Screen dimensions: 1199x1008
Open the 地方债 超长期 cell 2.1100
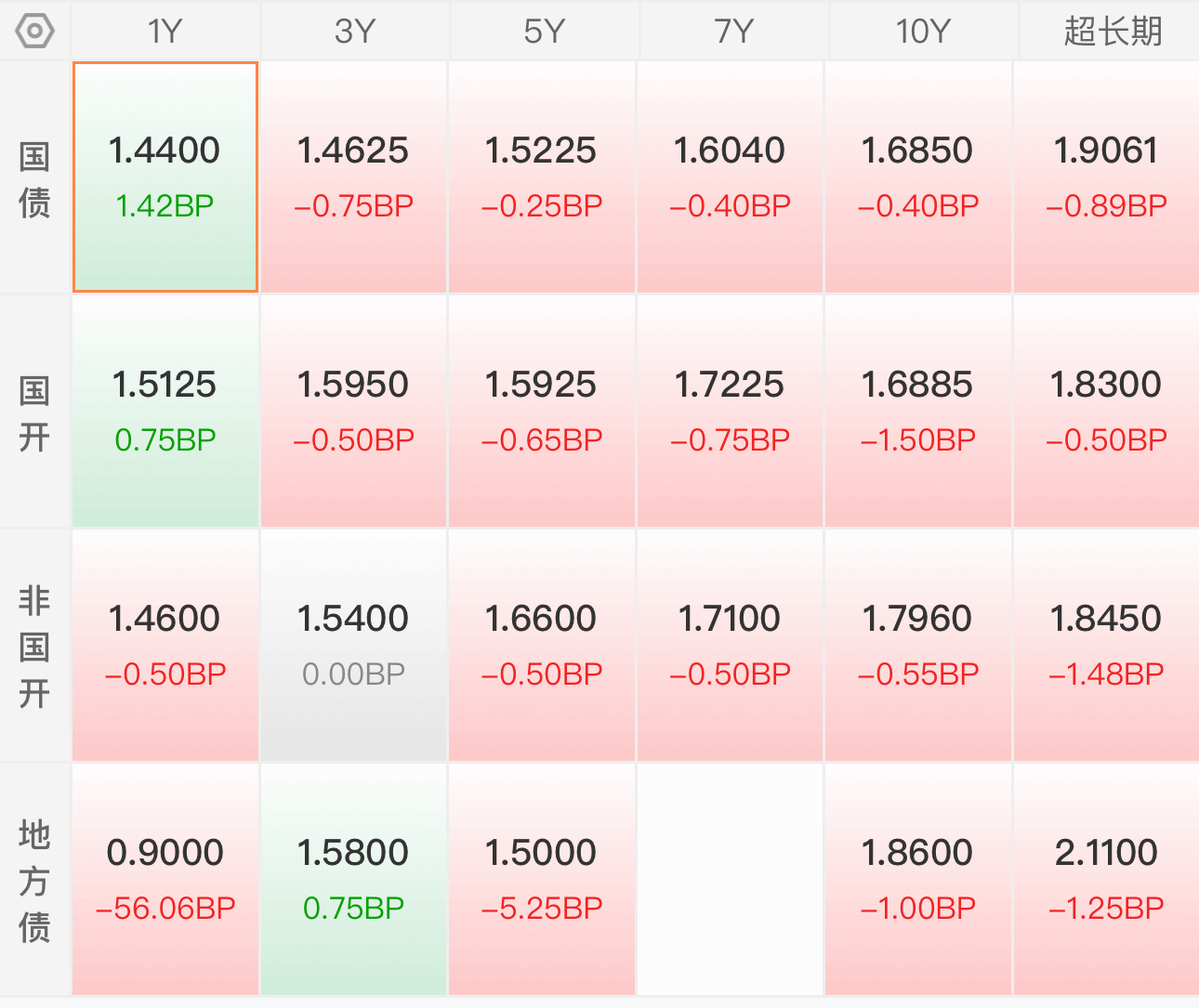tap(1106, 880)
